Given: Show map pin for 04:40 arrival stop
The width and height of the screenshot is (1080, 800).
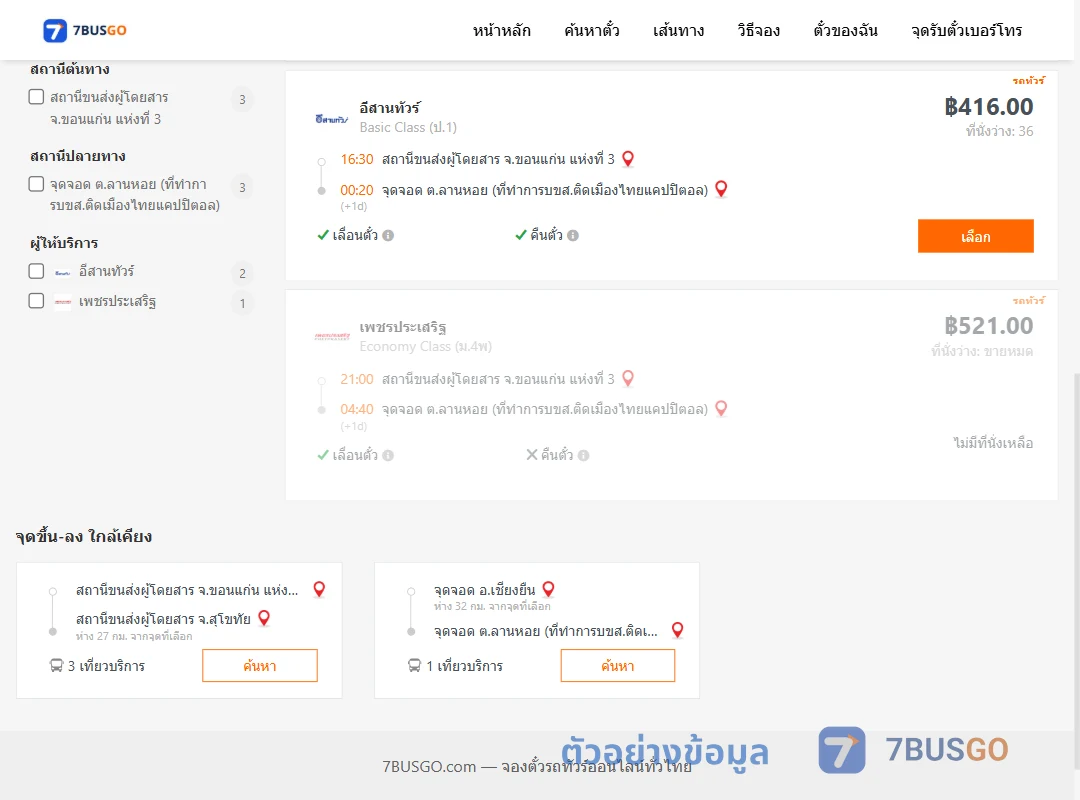Looking at the screenshot, I should [x=721, y=409].
